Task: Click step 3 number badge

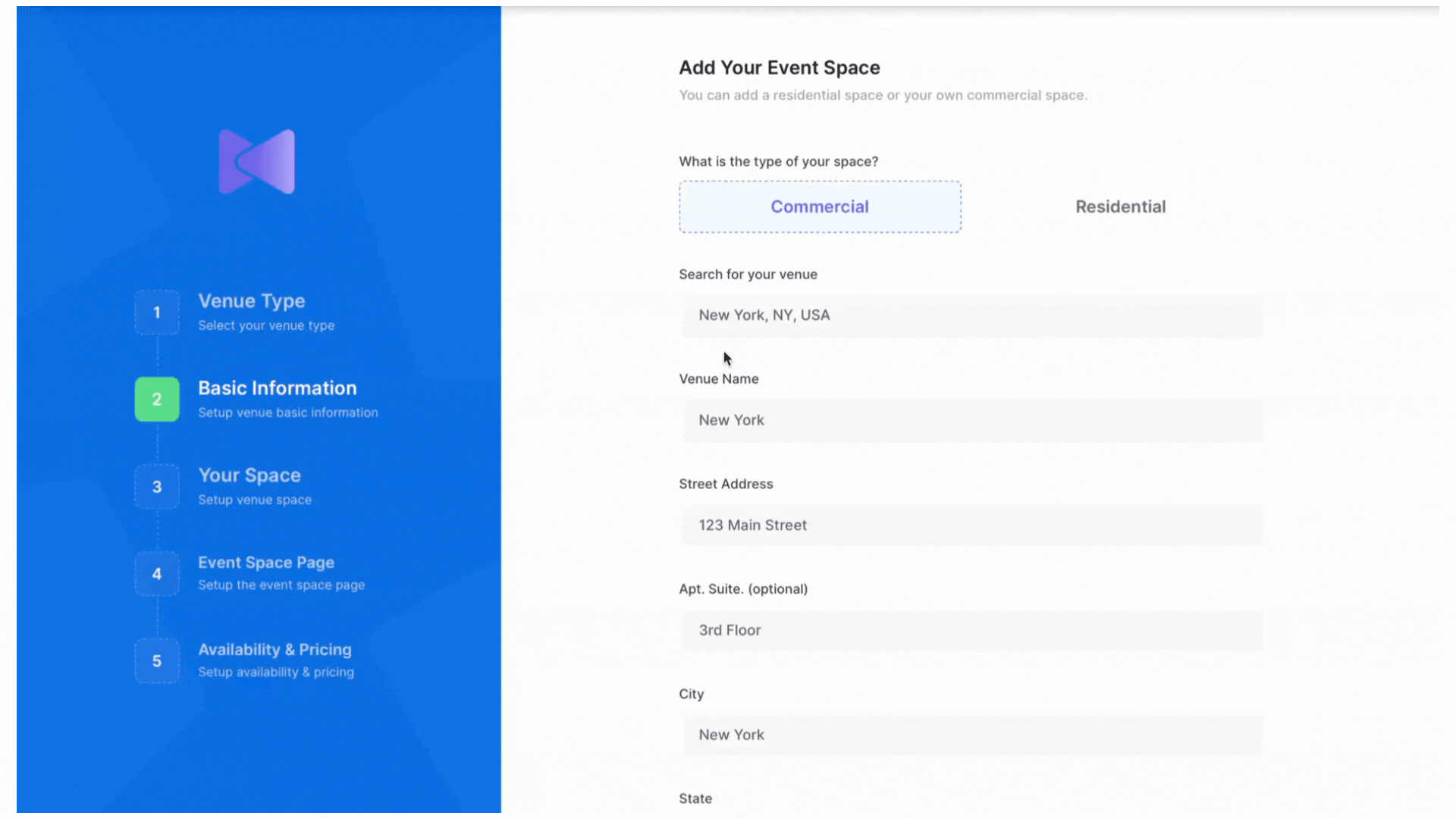Action: click(x=157, y=487)
